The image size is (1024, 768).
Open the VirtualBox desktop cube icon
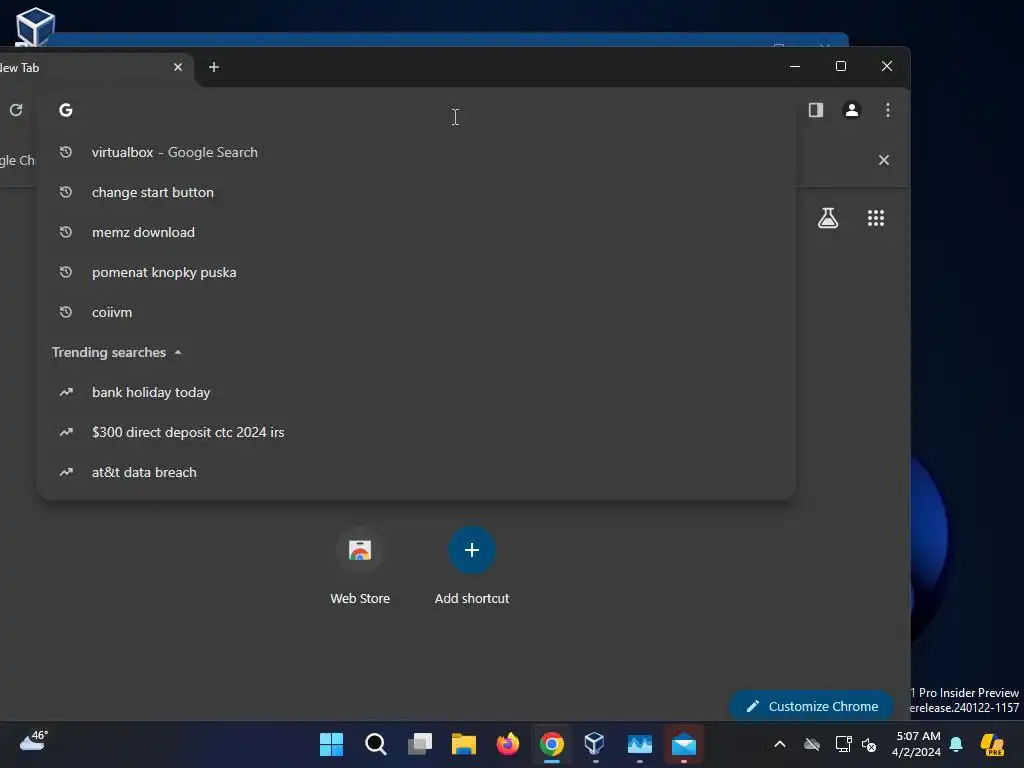[x=35, y=26]
